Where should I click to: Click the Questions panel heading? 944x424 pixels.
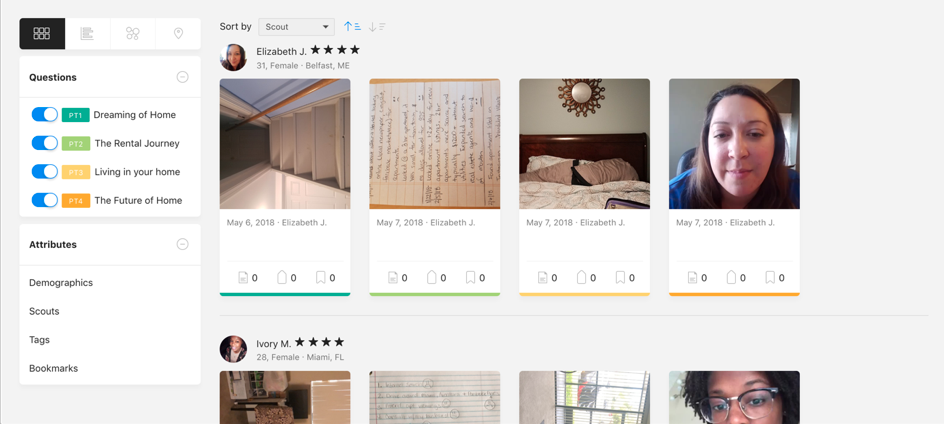[x=53, y=77]
